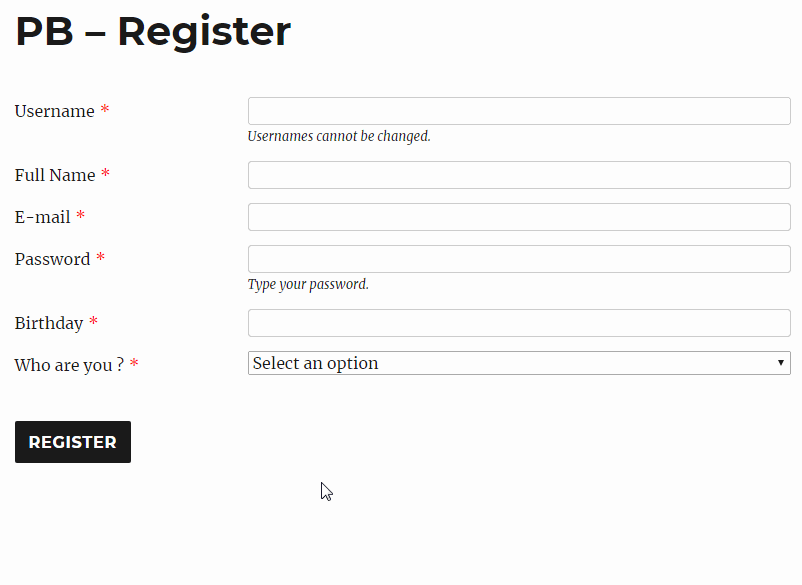Click into the E-mail field
This screenshot has height=585, width=802.
[519, 217]
